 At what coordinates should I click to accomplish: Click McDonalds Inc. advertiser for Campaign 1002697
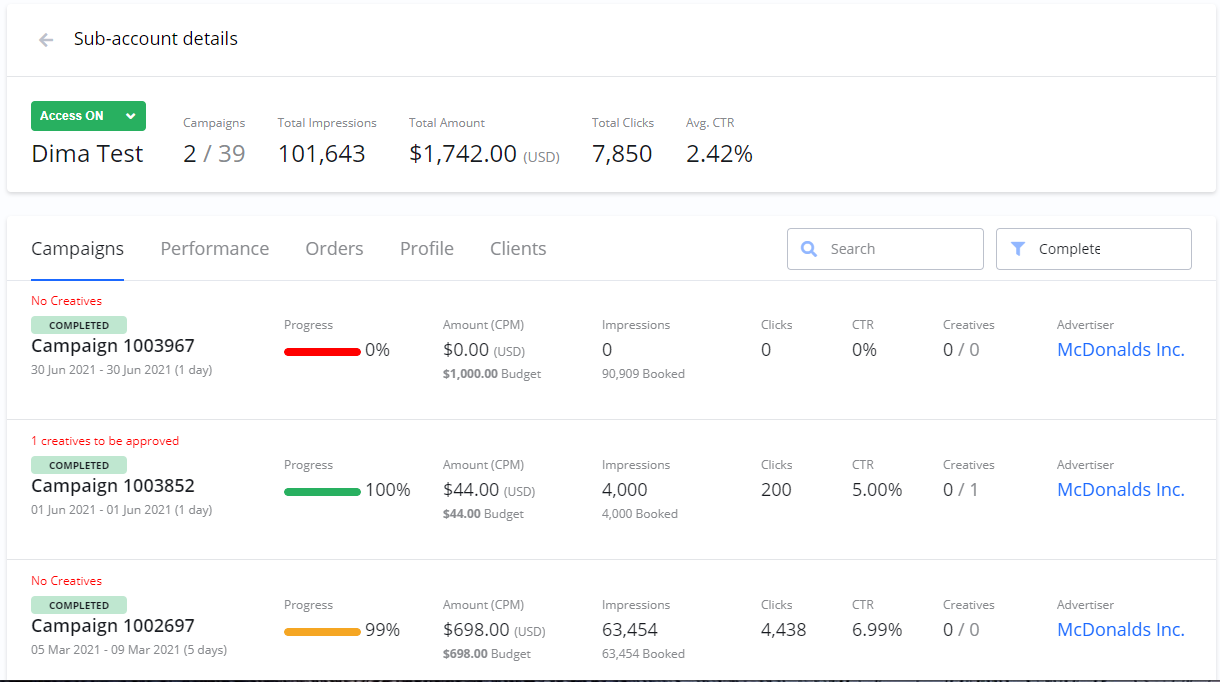click(x=1120, y=630)
